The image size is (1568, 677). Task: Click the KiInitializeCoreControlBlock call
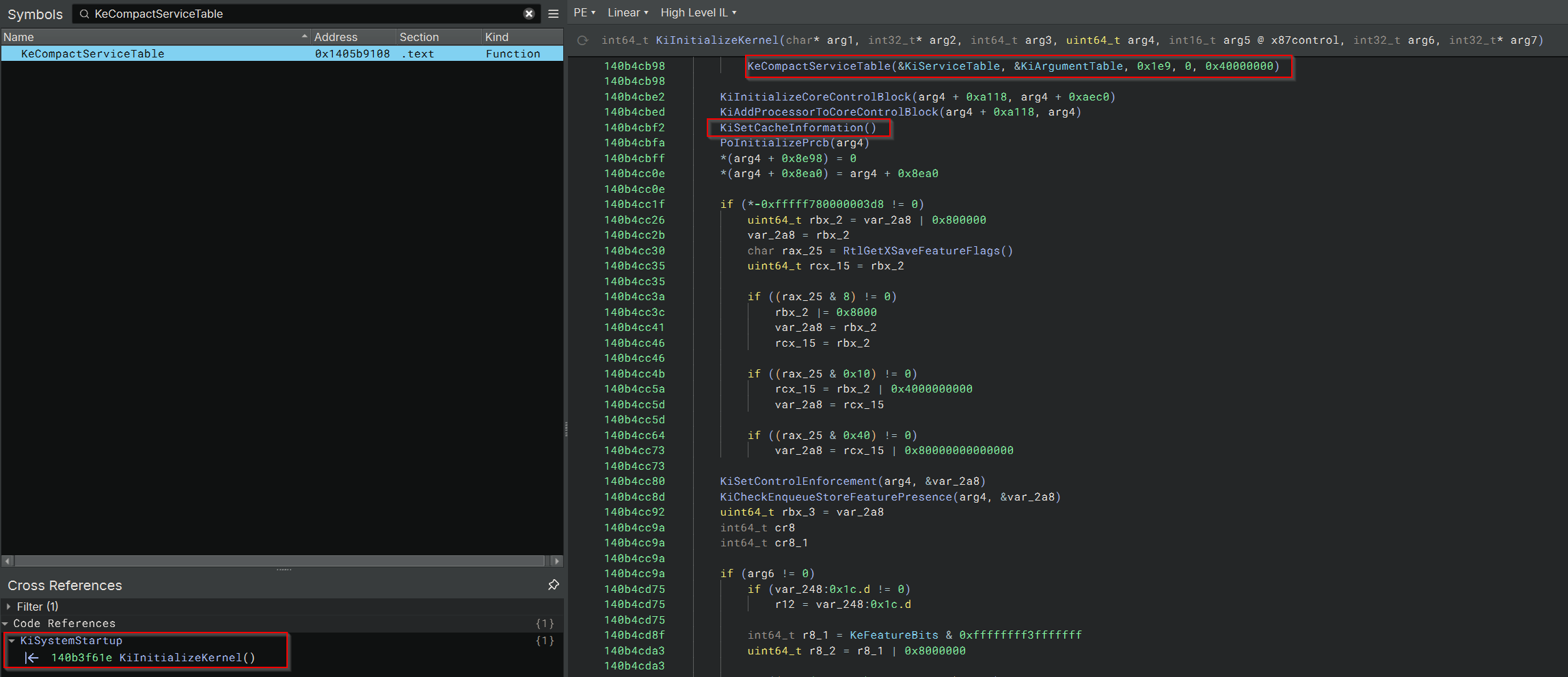click(x=815, y=97)
